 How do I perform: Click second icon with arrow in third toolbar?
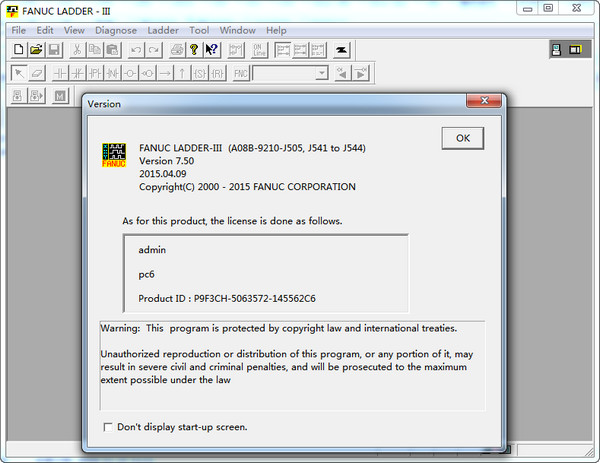tap(36, 96)
